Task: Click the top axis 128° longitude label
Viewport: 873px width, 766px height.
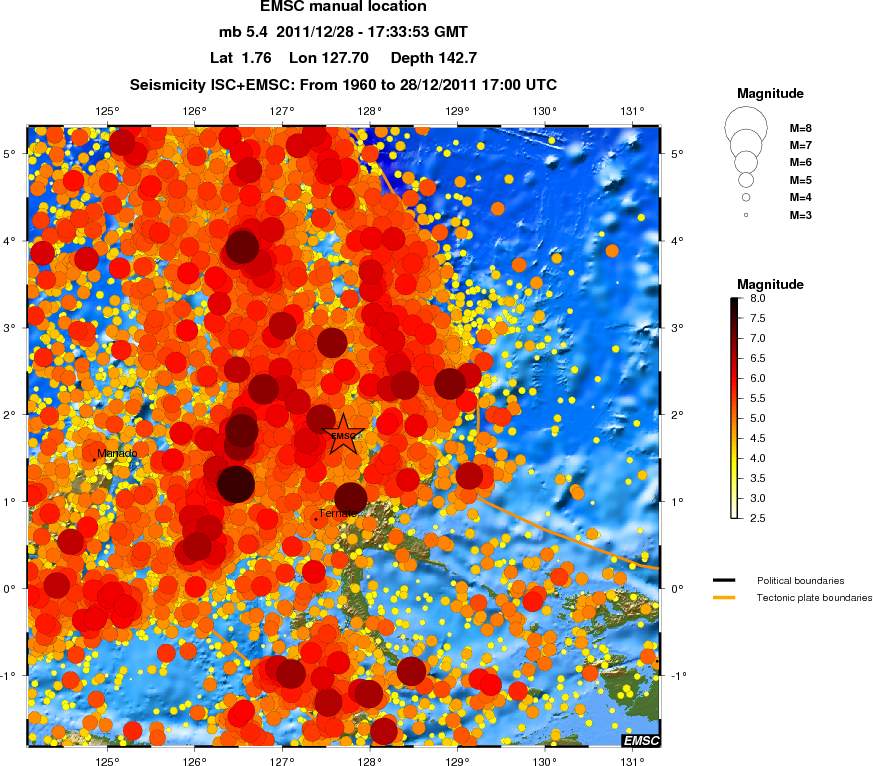Action: coord(370,111)
